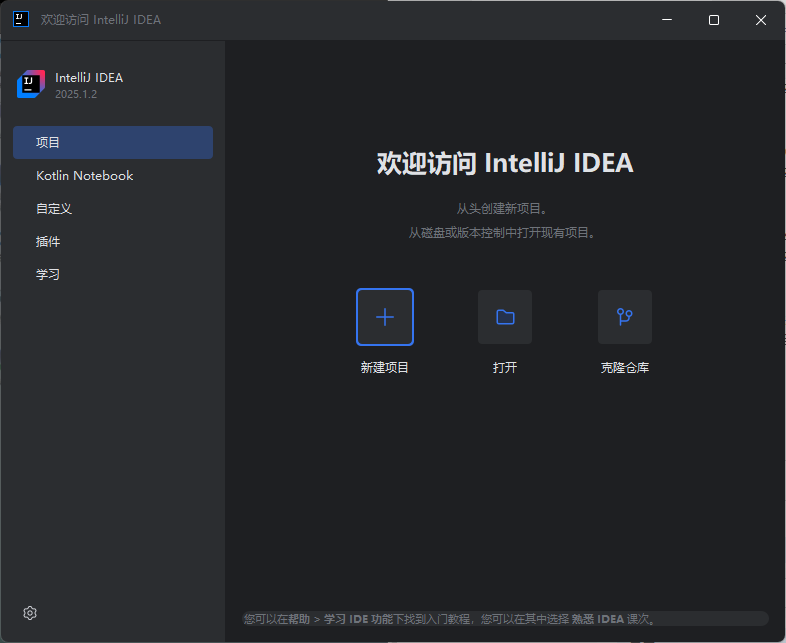The image size is (786, 643).
Task: Click the clone repository branch icon
Action: (625, 317)
